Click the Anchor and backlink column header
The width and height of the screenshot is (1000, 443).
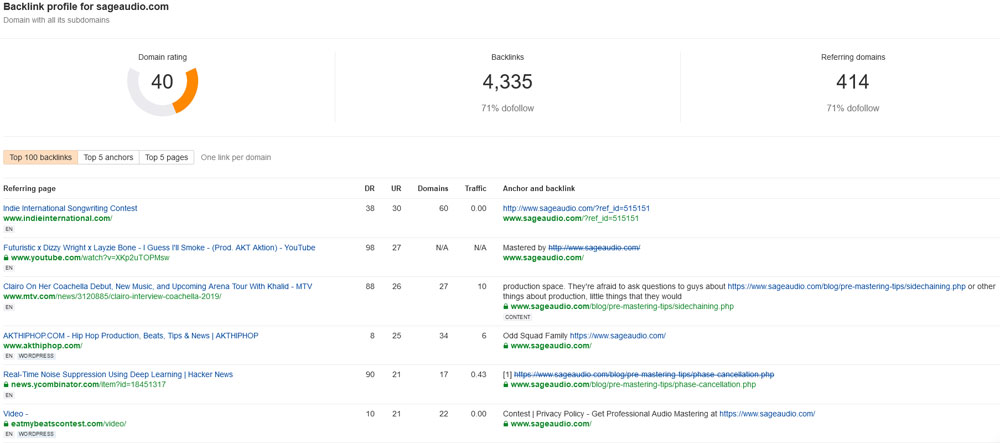pyautogui.click(x=539, y=189)
